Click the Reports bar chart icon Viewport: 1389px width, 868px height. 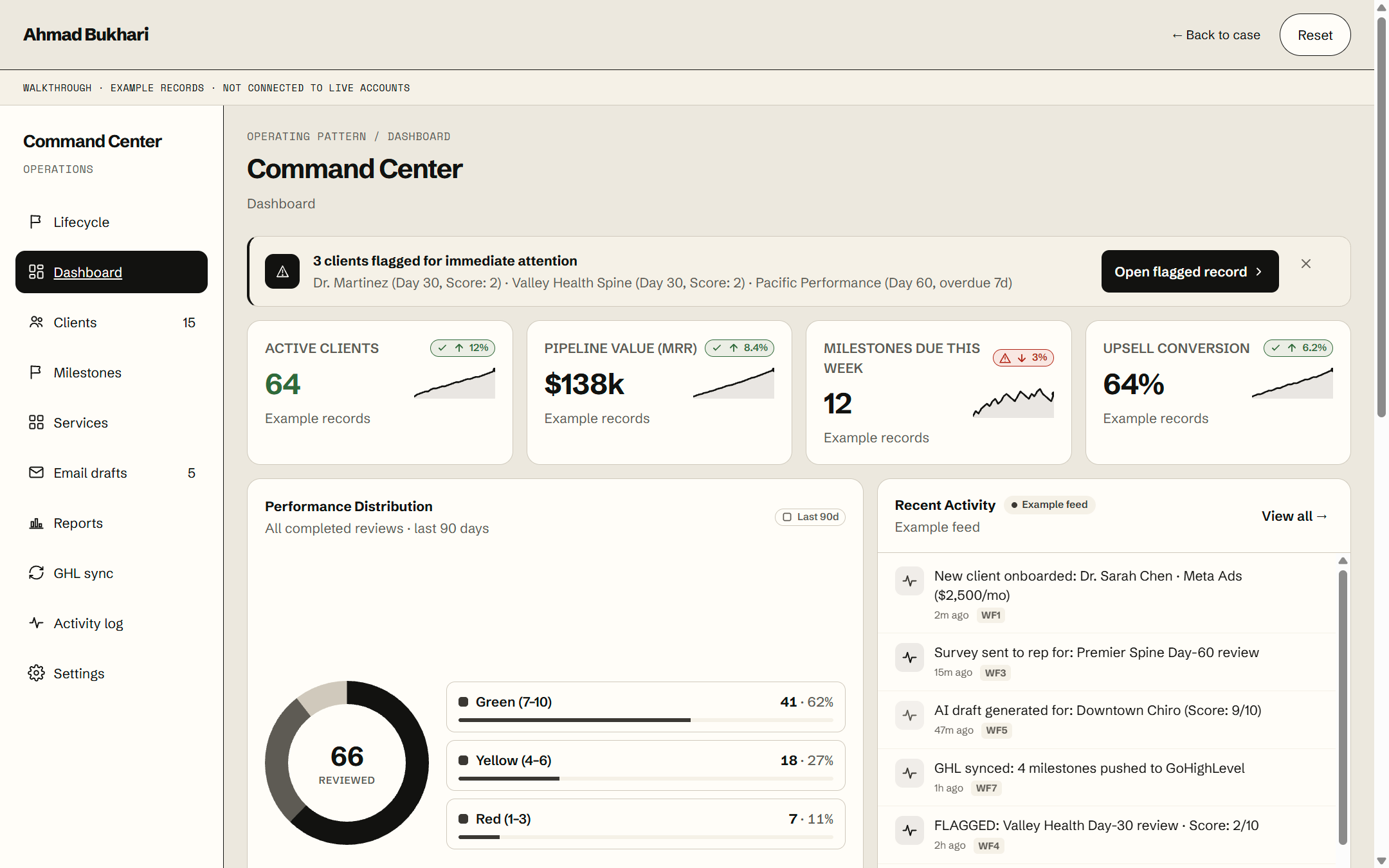(36, 523)
